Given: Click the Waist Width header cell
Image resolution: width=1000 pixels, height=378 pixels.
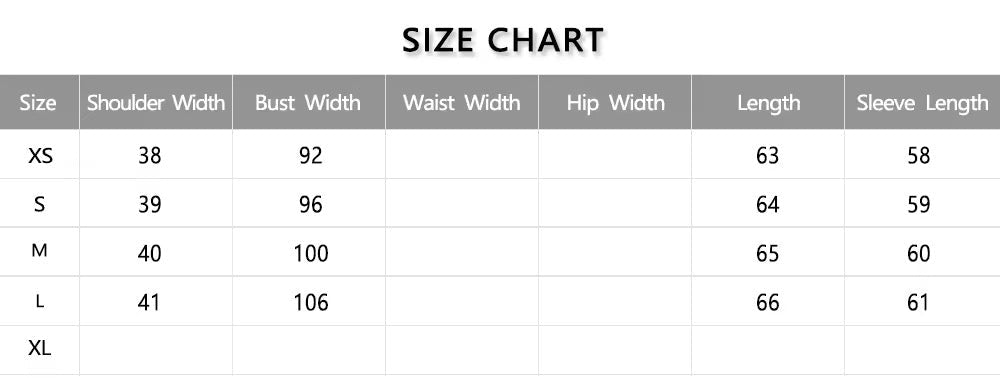Looking at the screenshot, I should (462, 103).
